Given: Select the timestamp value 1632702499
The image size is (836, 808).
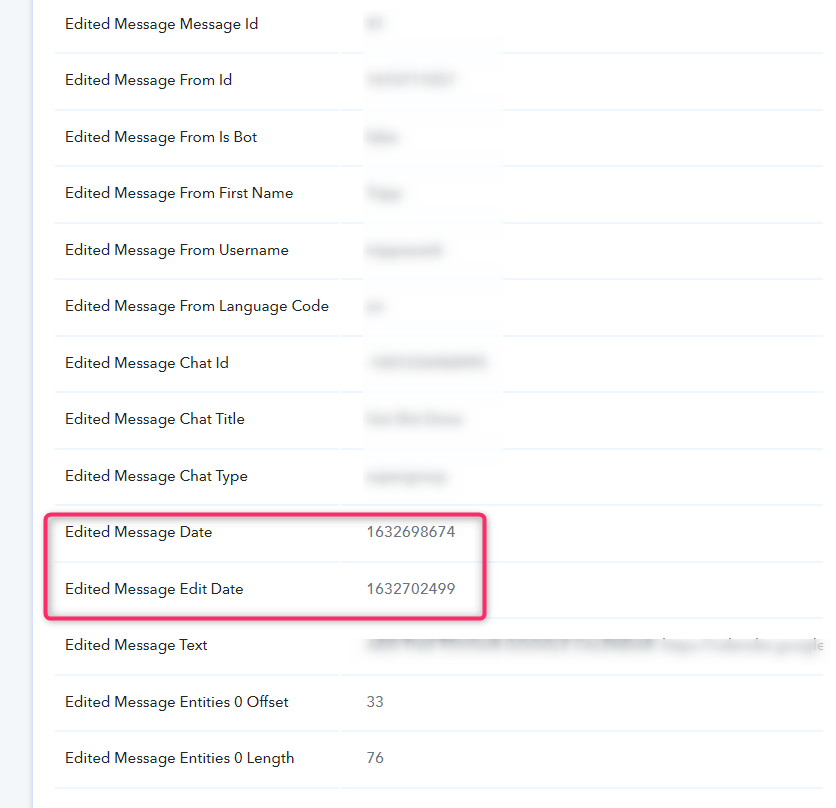Looking at the screenshot, I should click(411, 589).
